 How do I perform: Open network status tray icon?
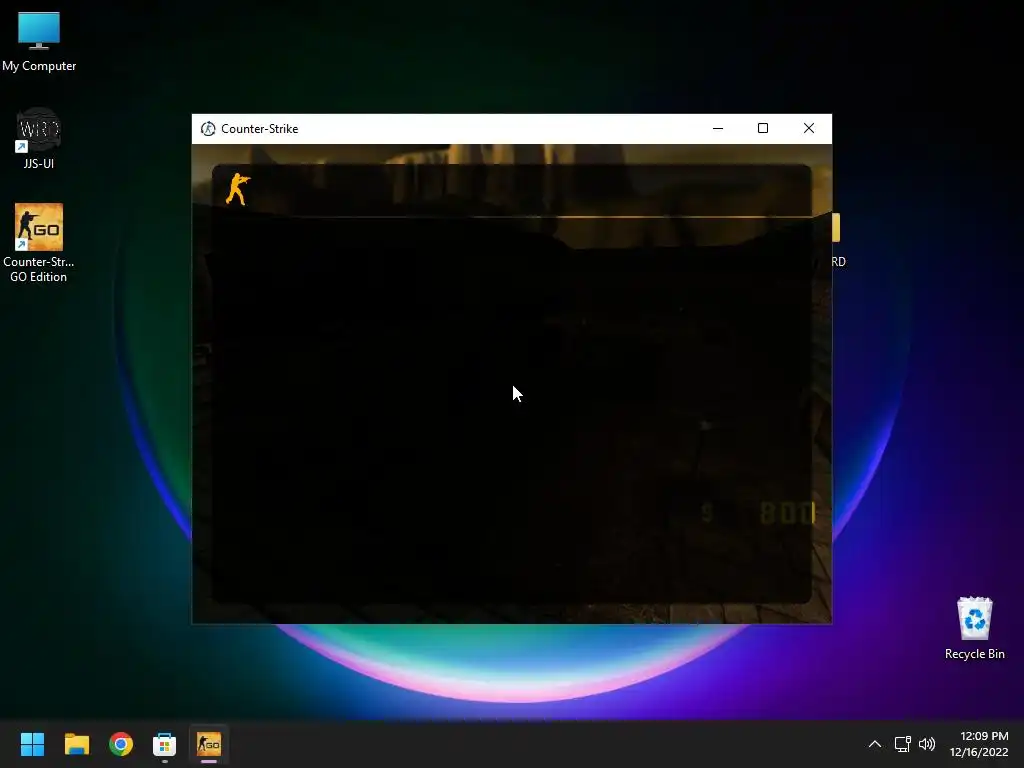[903, 744]
